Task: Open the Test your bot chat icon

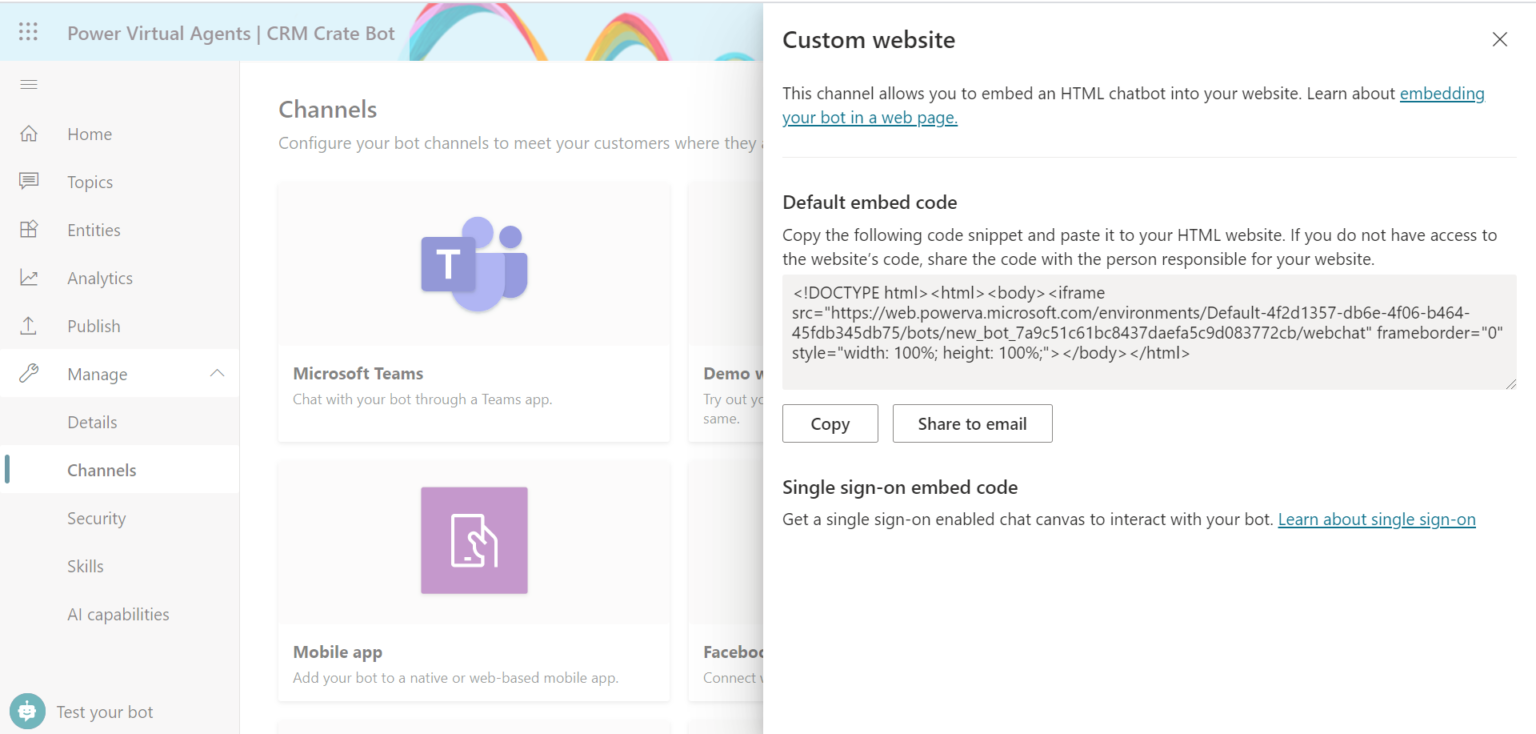Action: pos(27,710)
